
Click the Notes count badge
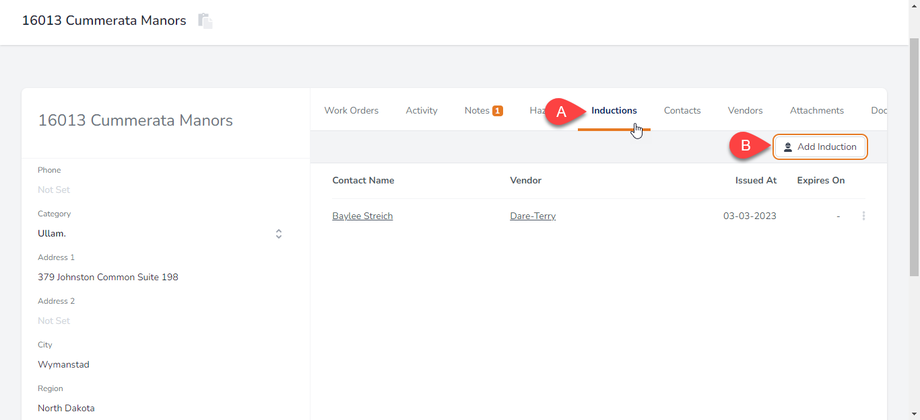[497, 111]
